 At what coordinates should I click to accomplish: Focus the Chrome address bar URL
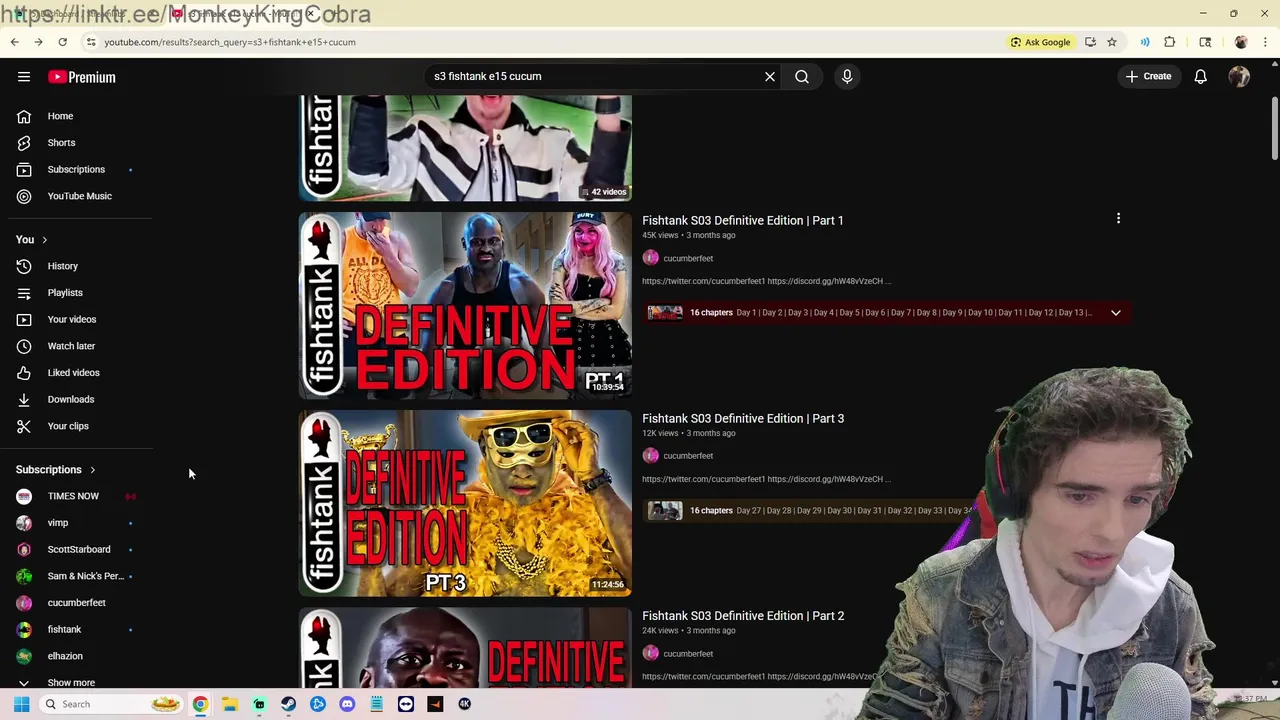click(230, 42)
